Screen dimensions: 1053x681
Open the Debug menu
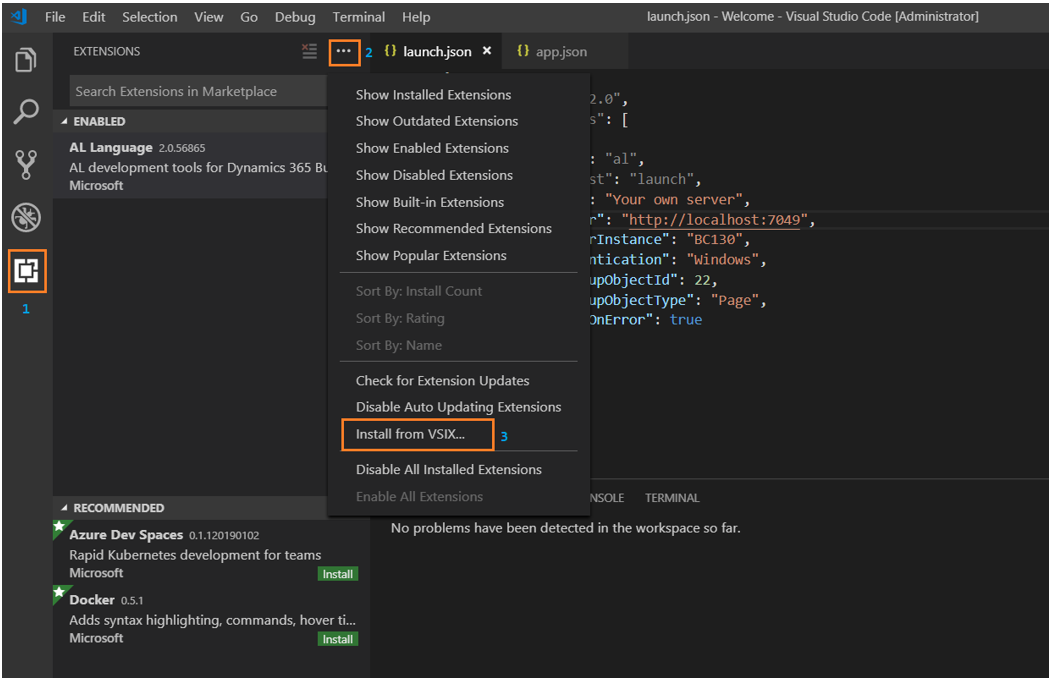(x=295, y=17)
